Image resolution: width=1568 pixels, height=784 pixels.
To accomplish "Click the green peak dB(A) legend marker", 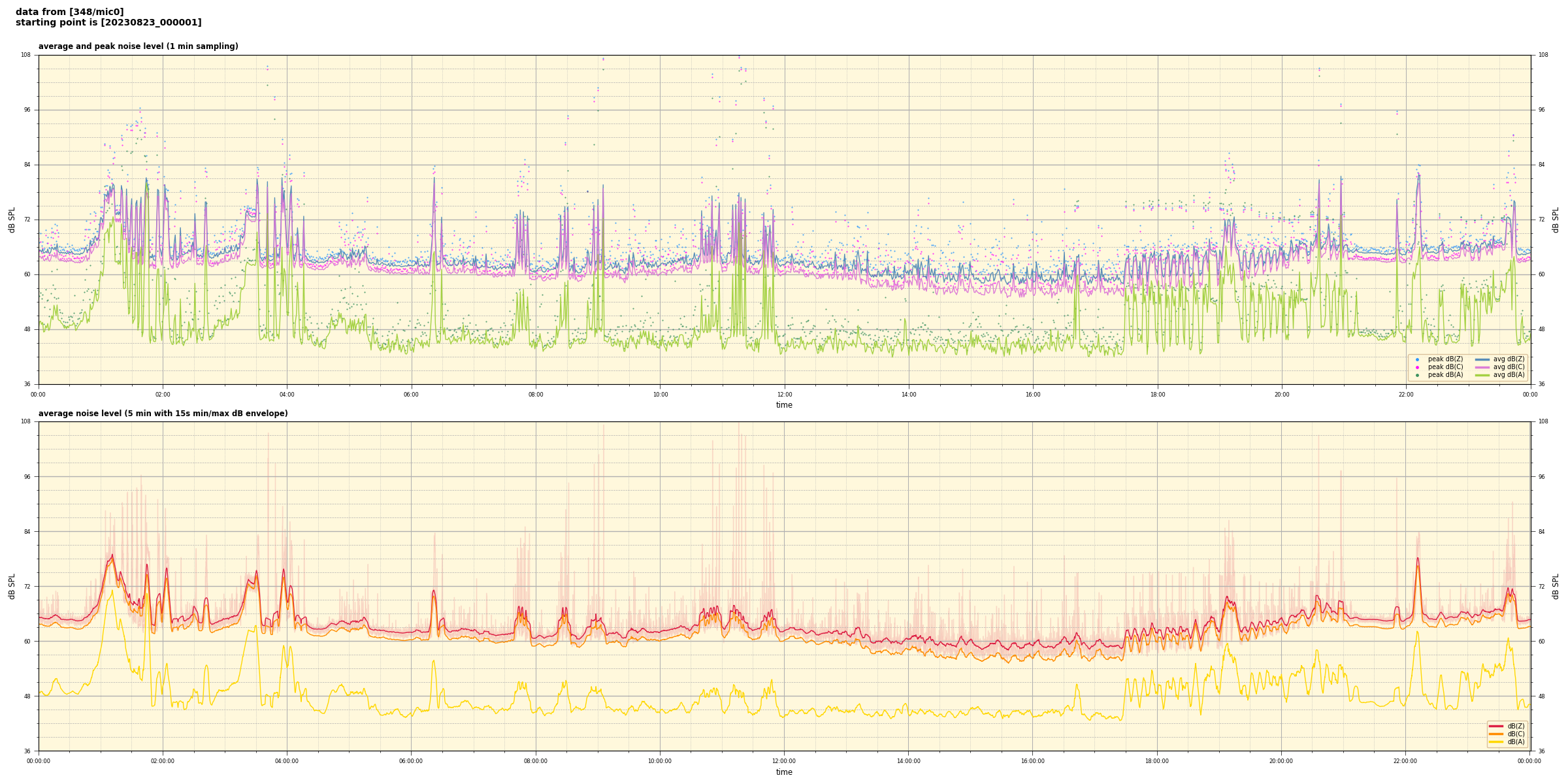I will 1417,375.
